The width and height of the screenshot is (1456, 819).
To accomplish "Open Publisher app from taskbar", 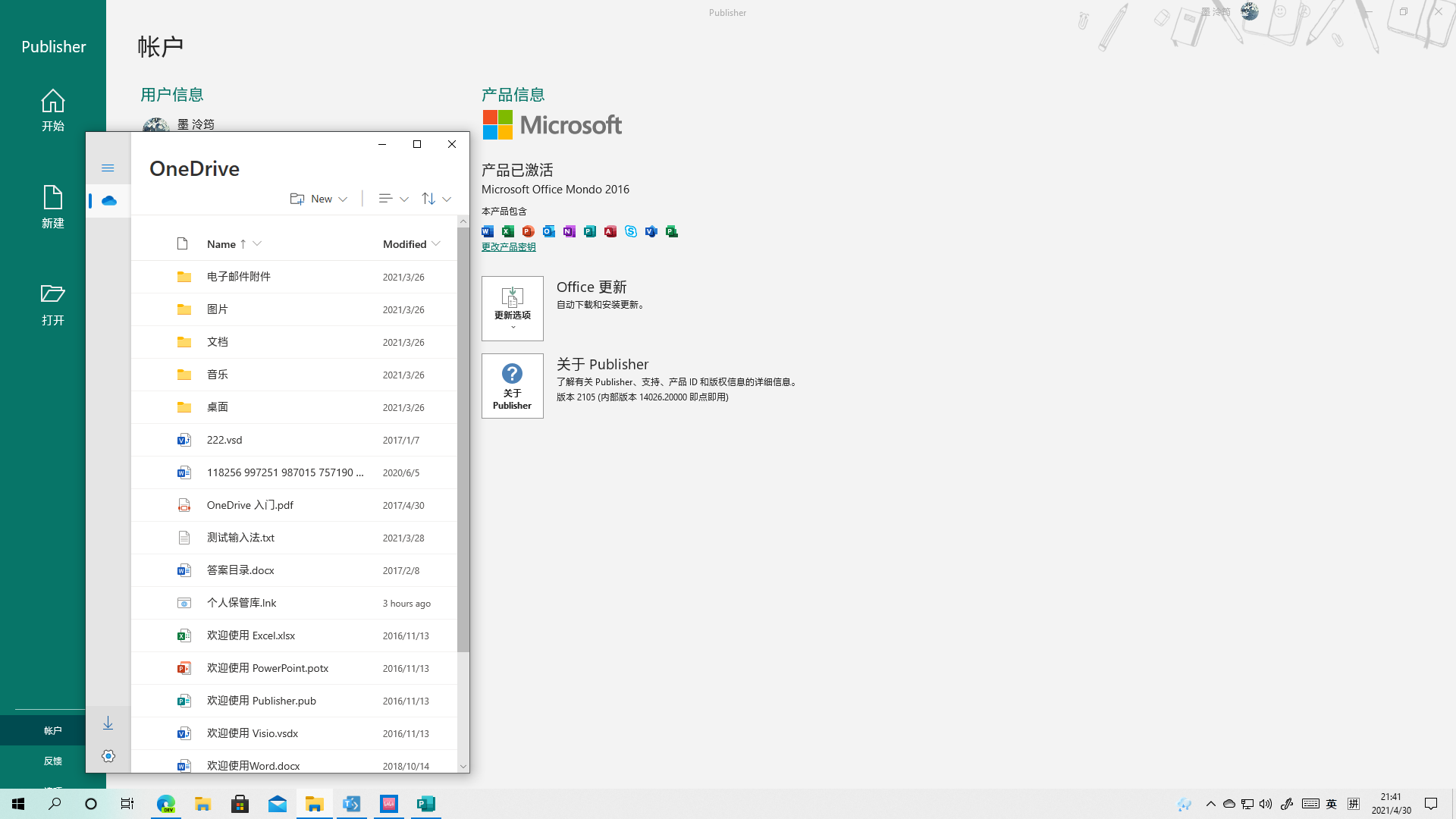I will pyautogui.click(x=426, y=804).
